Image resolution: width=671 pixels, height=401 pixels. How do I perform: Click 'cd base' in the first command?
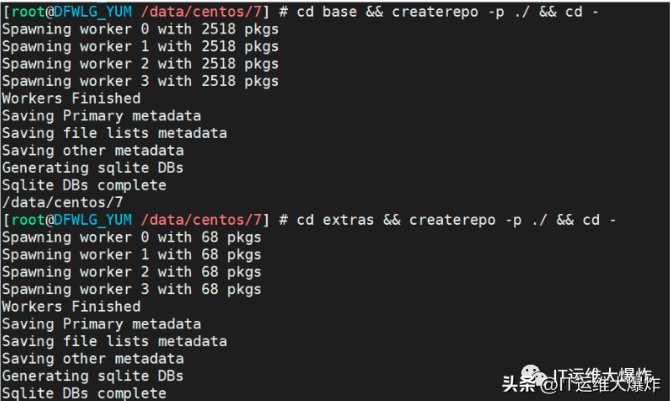[x=324, y=11]
